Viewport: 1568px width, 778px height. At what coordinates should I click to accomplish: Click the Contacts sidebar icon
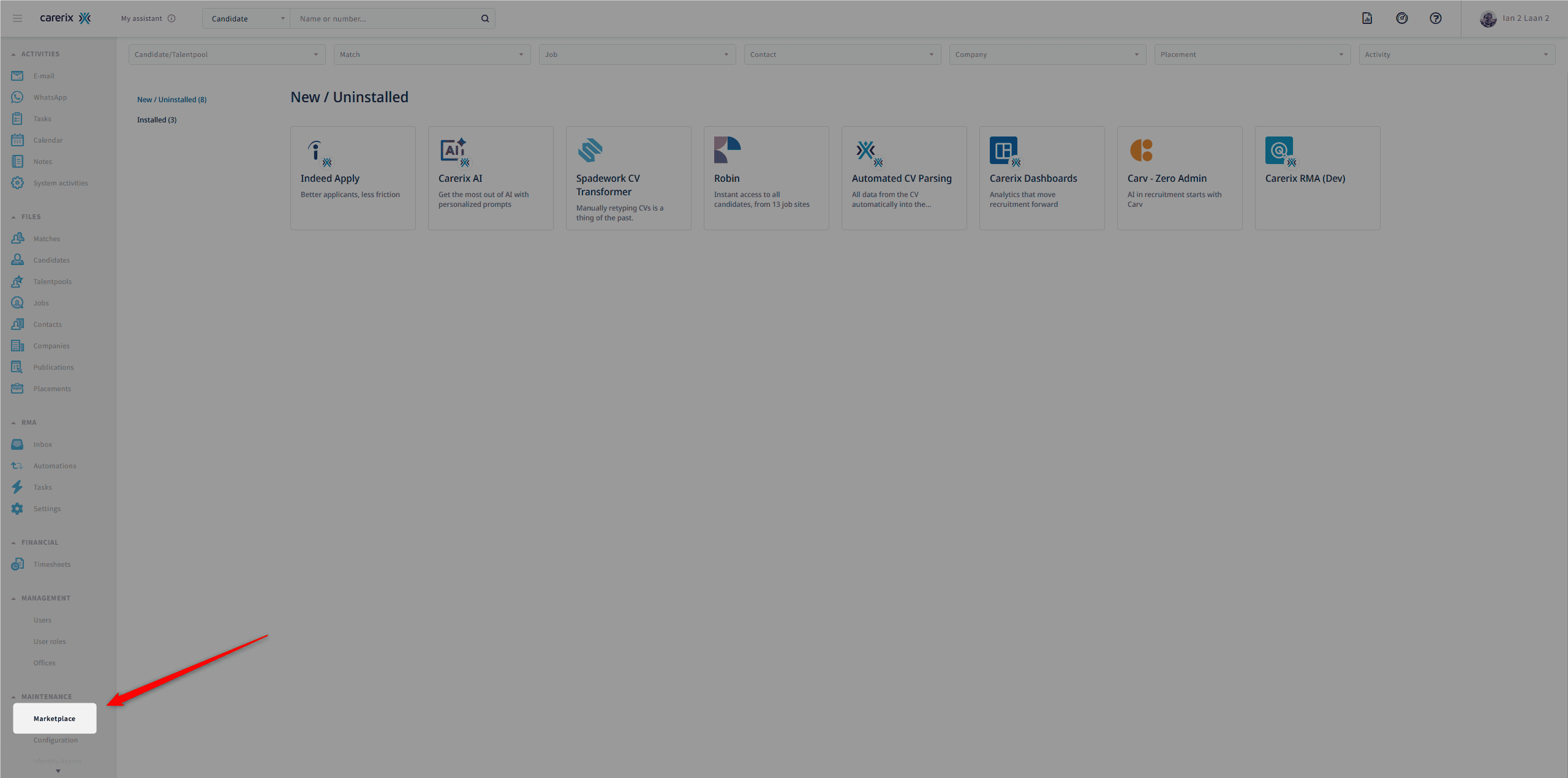pos(17,324)
